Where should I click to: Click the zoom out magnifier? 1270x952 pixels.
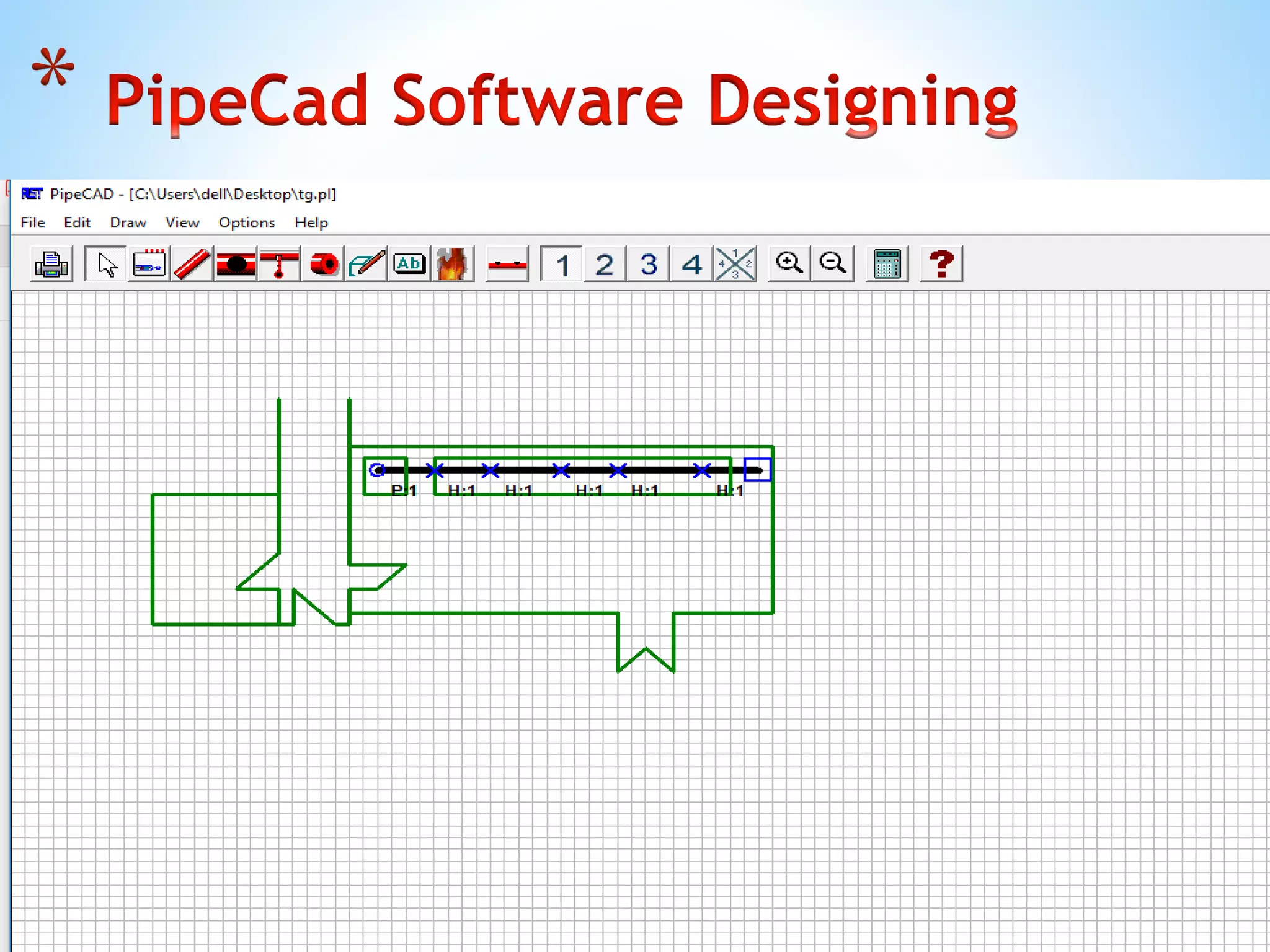[x=832, y=265]
